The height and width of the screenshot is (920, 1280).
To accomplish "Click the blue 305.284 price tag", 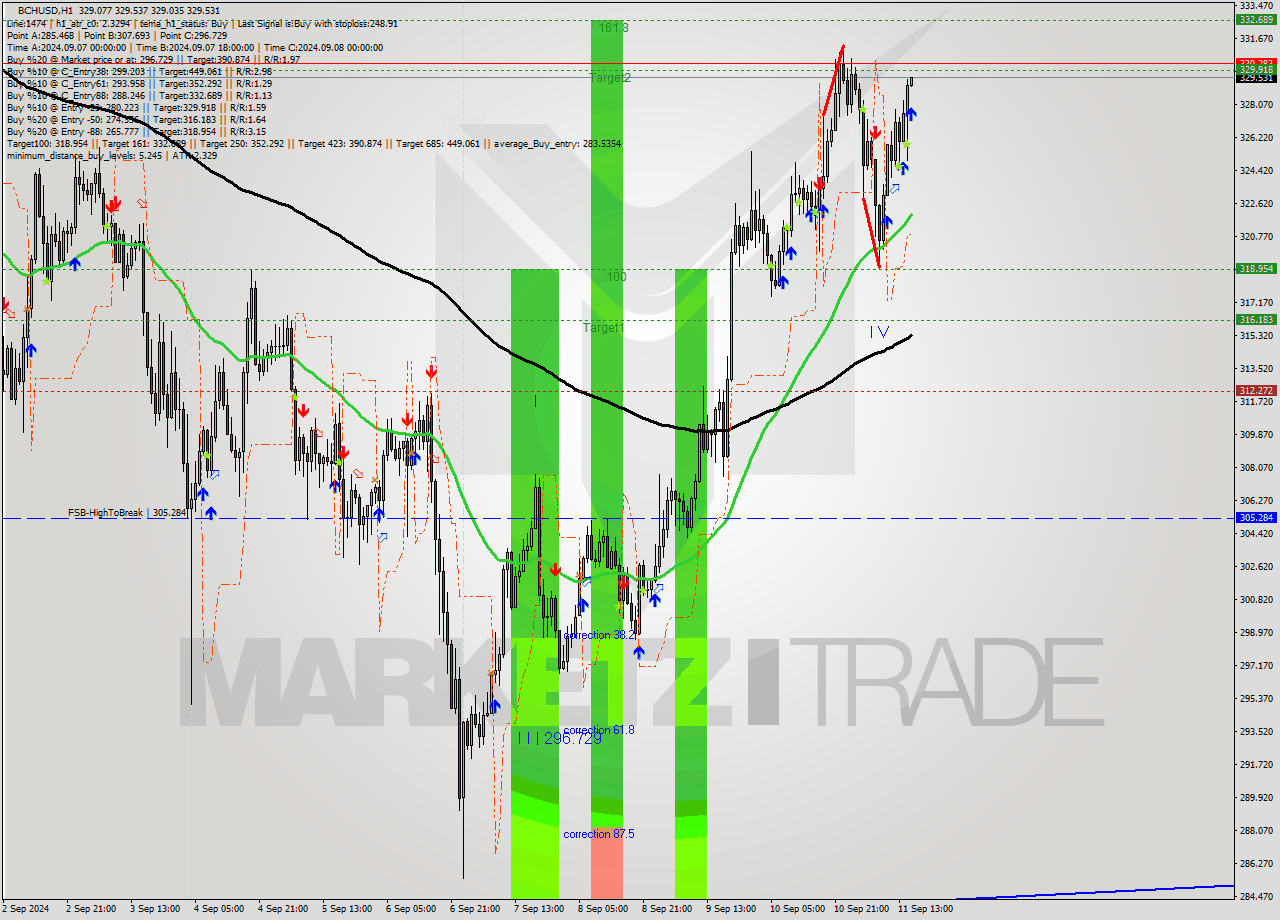I will click(x=1256, y=518).
